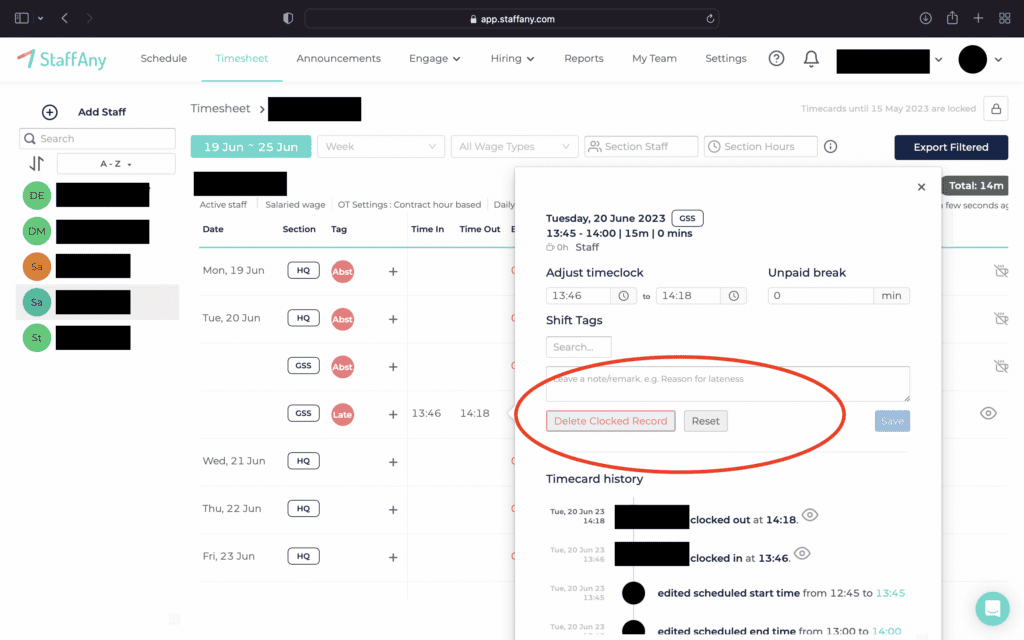This screenshot has height=640, width=1024.
Task: View clocked out photo eye icon
Action: coord(810,515)
